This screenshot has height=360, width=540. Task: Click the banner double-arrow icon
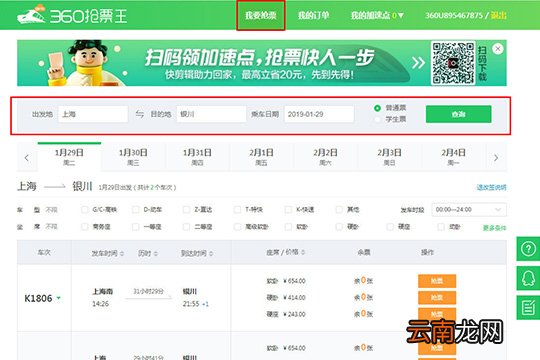418,63
